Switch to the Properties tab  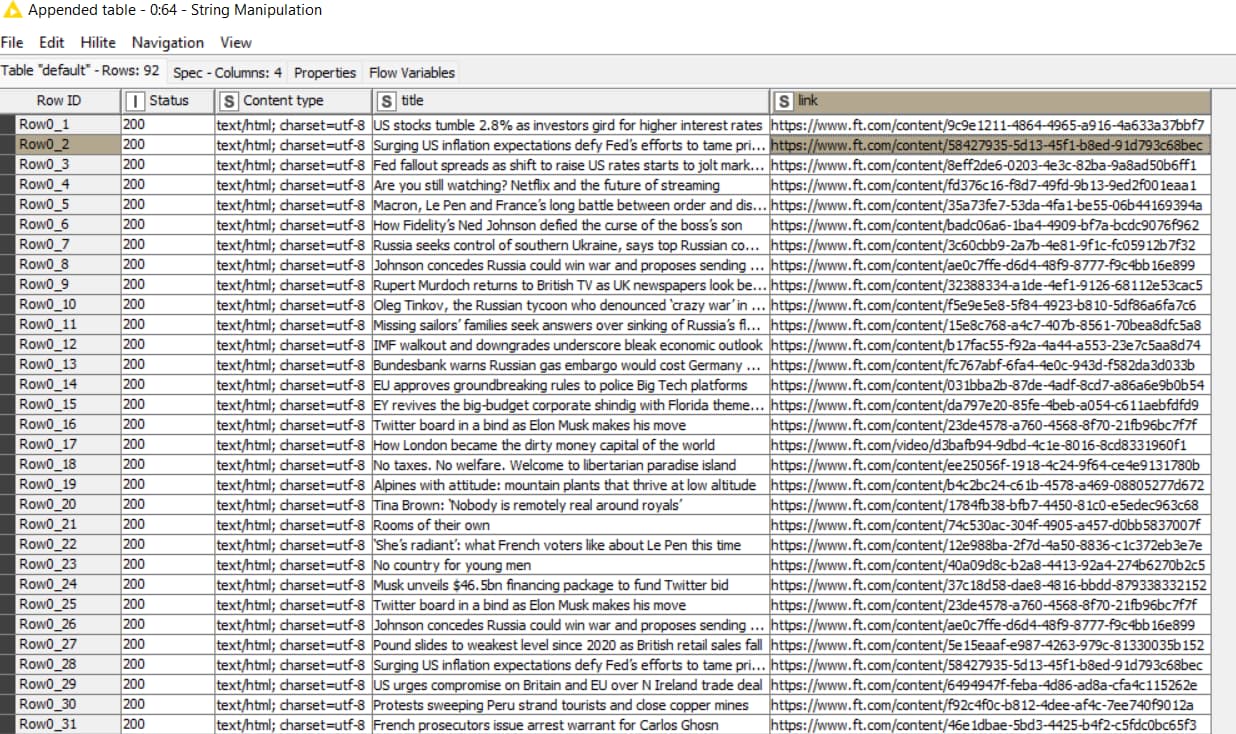point(325,72)
